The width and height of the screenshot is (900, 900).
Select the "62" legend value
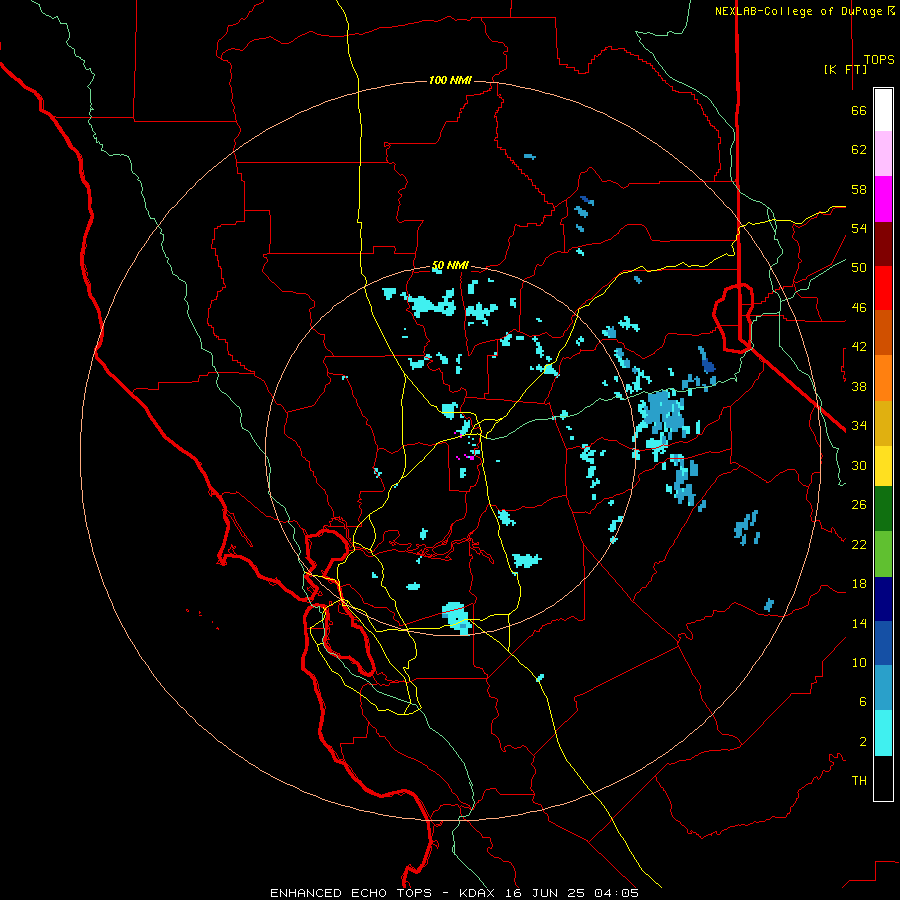859,150
